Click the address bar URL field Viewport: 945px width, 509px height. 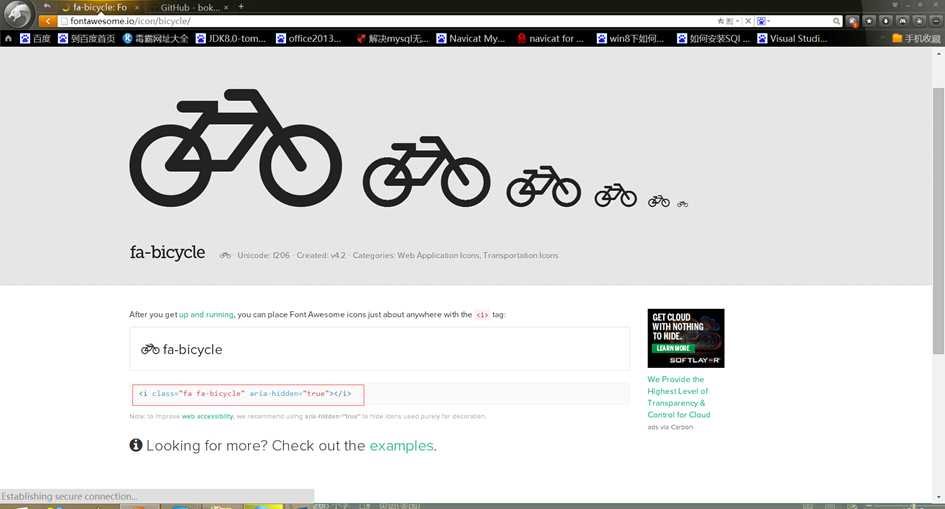pos(386,21)
